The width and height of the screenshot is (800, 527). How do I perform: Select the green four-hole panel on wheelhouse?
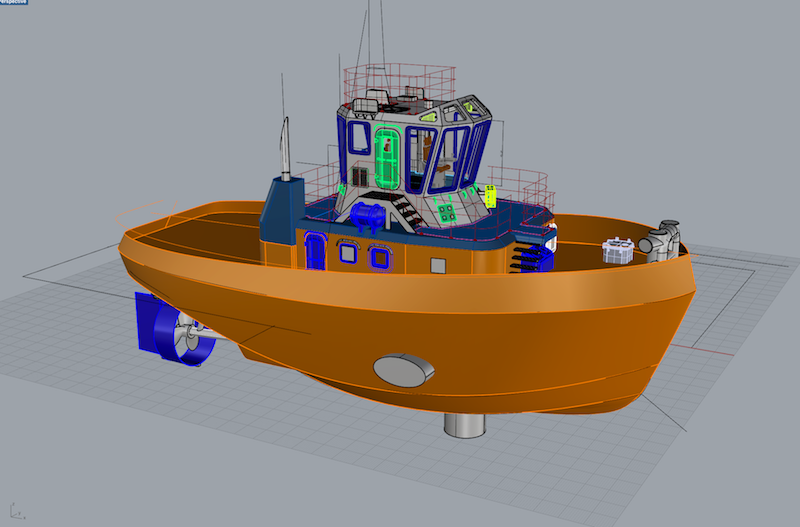click(x=442, y=212)
